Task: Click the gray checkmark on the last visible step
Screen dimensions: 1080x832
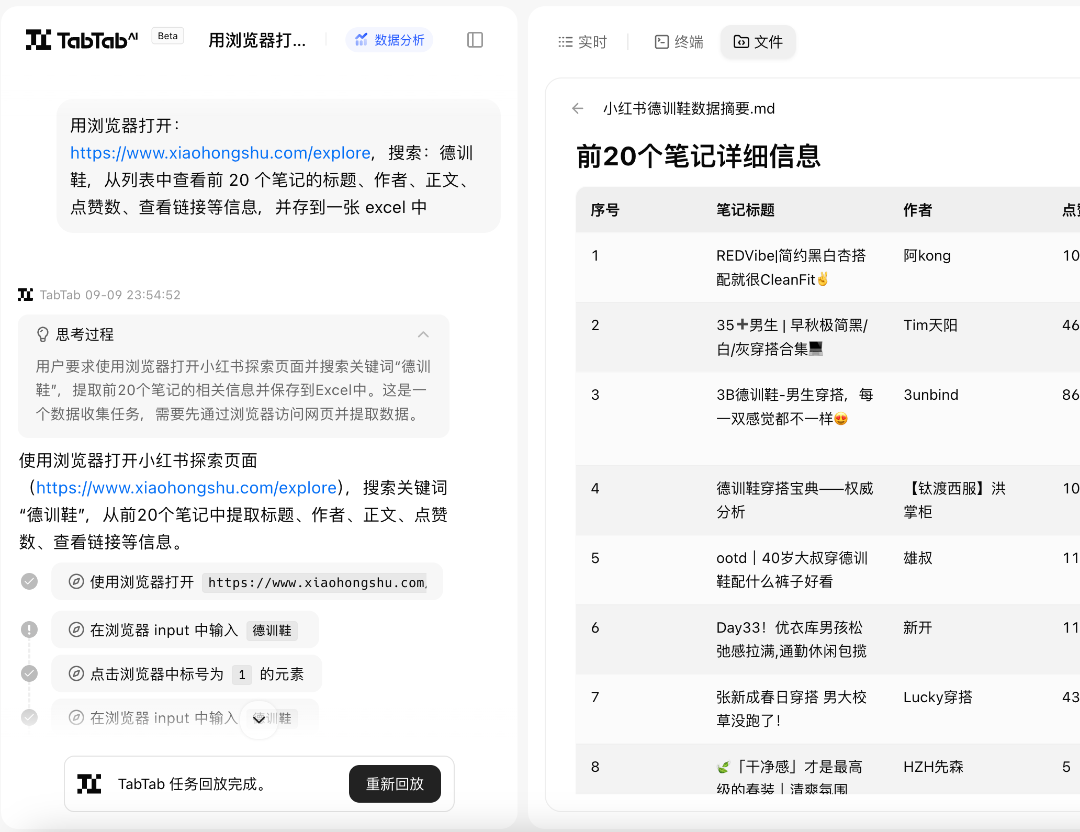Action: point(29,718)
